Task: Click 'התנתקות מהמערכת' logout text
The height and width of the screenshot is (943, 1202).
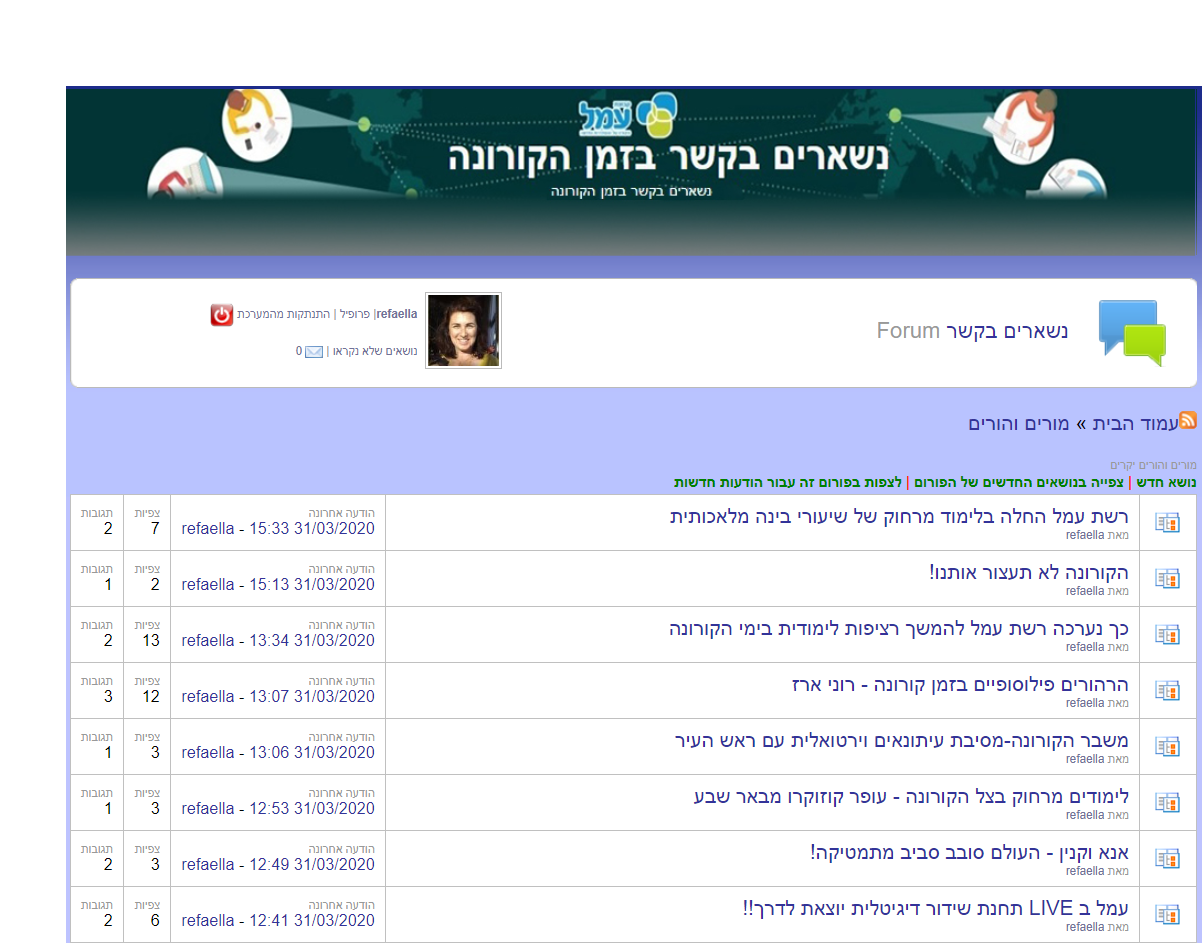Action: click(283, 314)
